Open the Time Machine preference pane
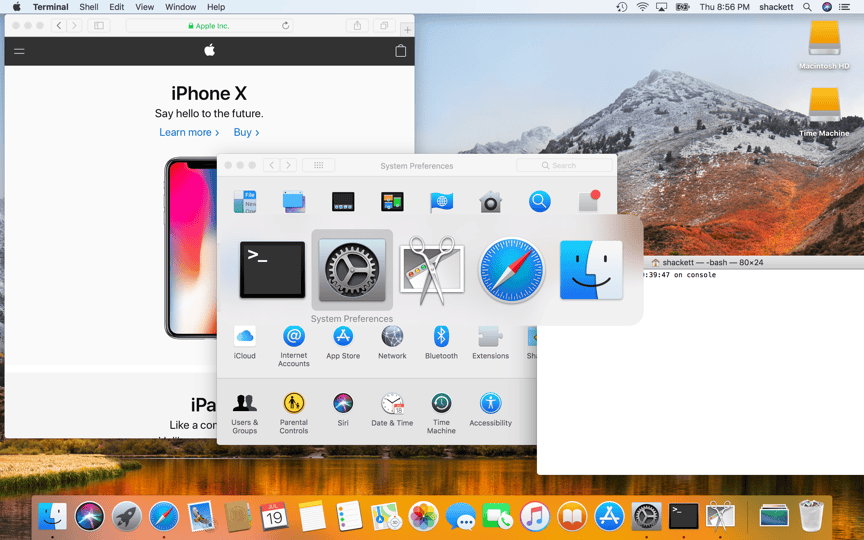 tap(441, 413)
